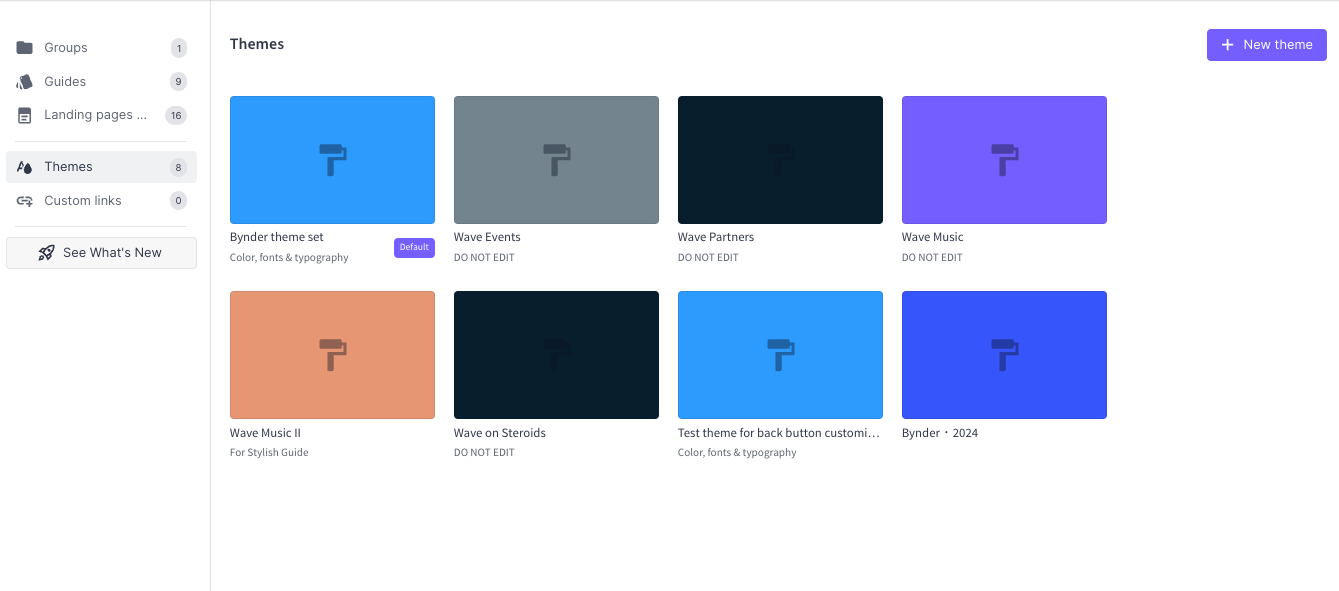Open Landing pages in the sidebar

coord(101,115)
